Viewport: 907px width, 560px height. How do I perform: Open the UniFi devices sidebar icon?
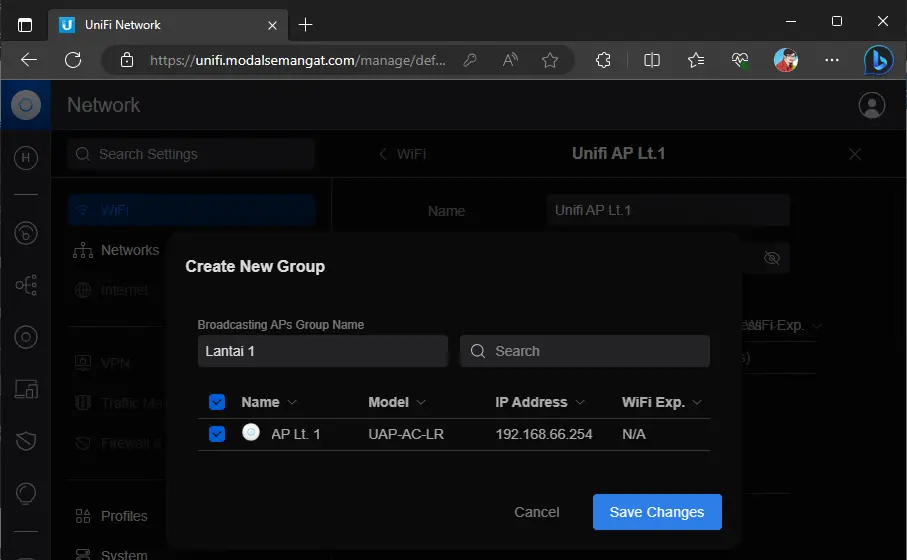coord(25,337)
